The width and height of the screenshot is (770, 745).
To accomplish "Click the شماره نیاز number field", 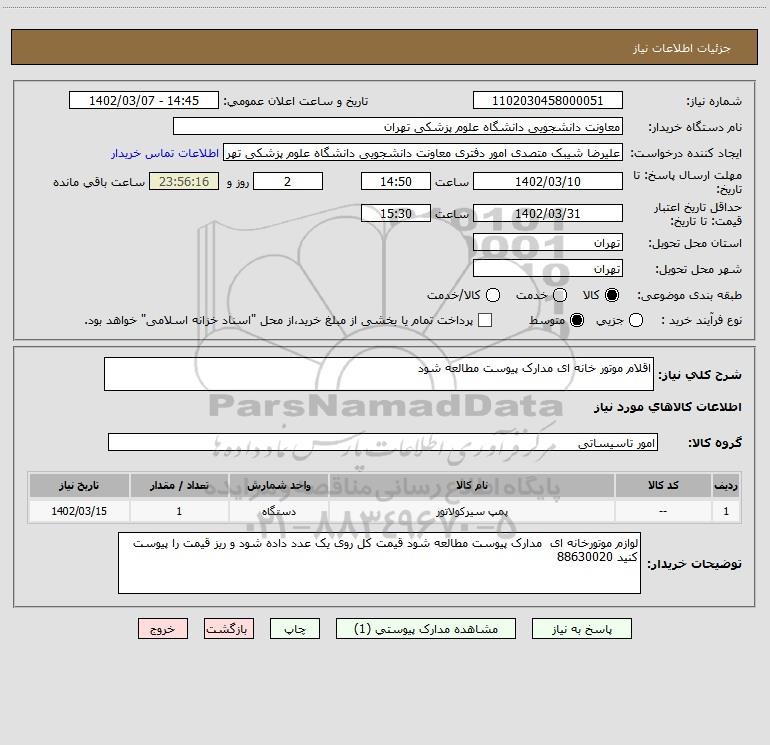I will (548, 101).
